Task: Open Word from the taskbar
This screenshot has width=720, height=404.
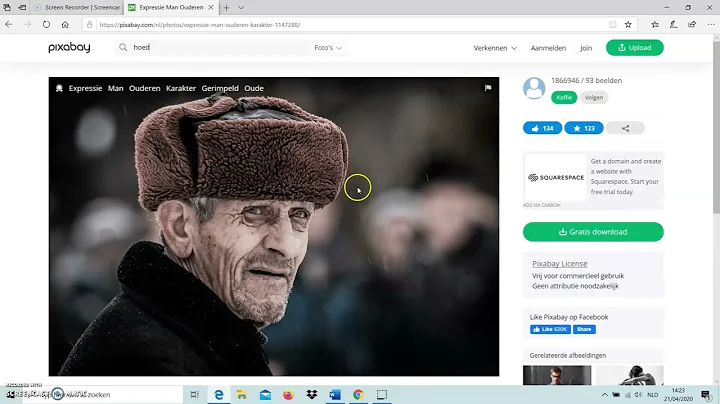Action: (x=335, y=394)
